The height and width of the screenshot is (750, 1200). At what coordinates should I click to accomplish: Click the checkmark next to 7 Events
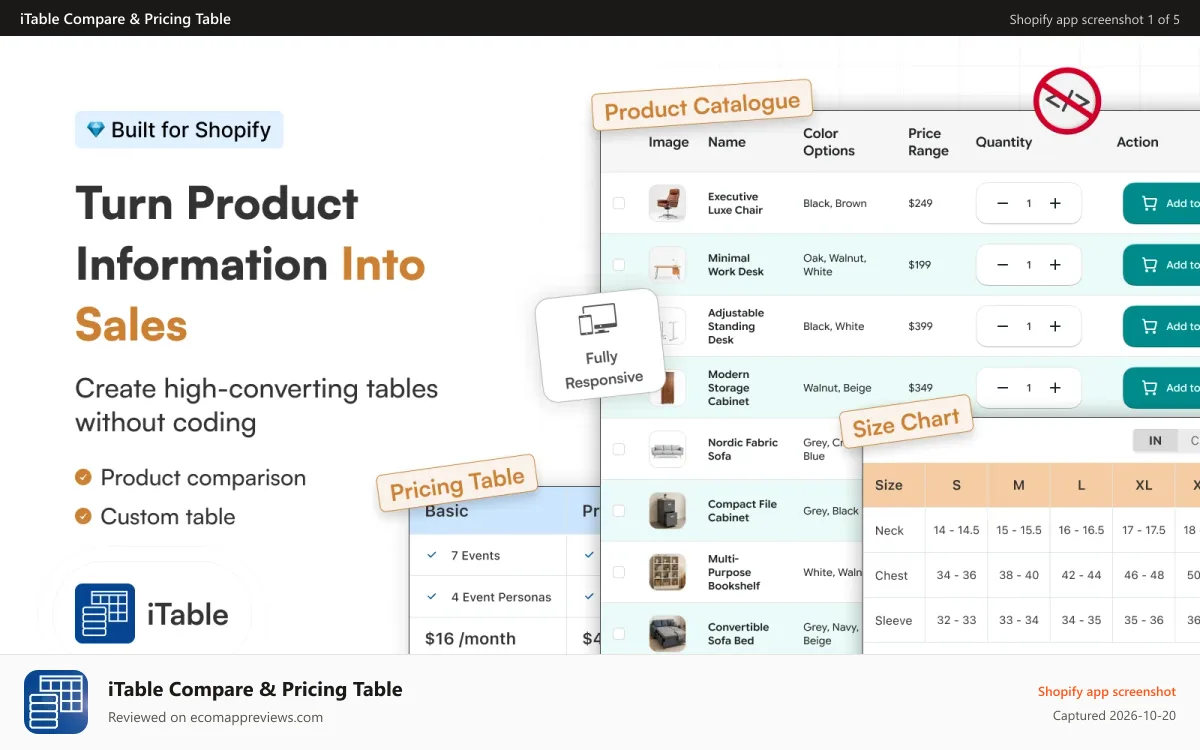[432, 555]
